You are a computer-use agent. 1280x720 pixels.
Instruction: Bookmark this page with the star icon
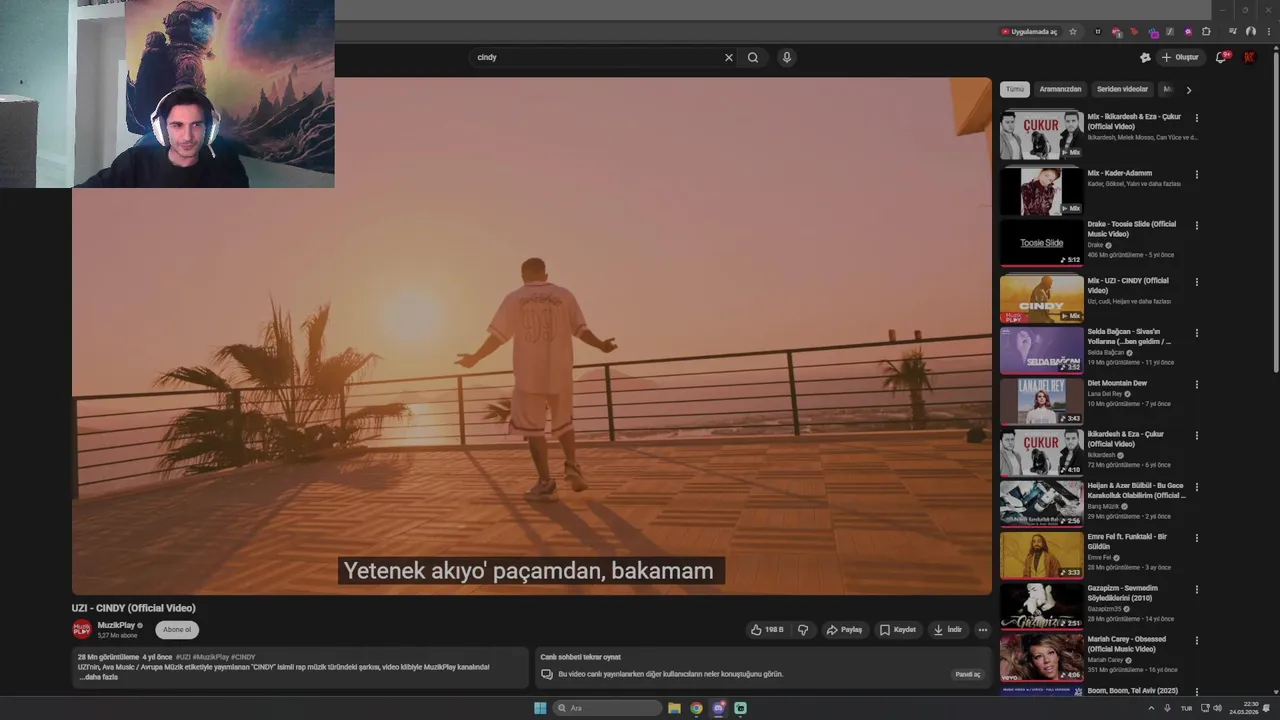pos(1073,31)
